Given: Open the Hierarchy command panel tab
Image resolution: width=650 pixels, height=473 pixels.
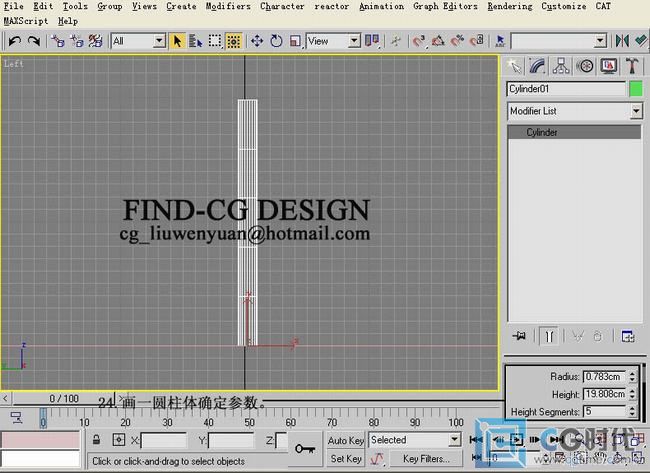Looking at the screenshot, I should pos(561,66).
